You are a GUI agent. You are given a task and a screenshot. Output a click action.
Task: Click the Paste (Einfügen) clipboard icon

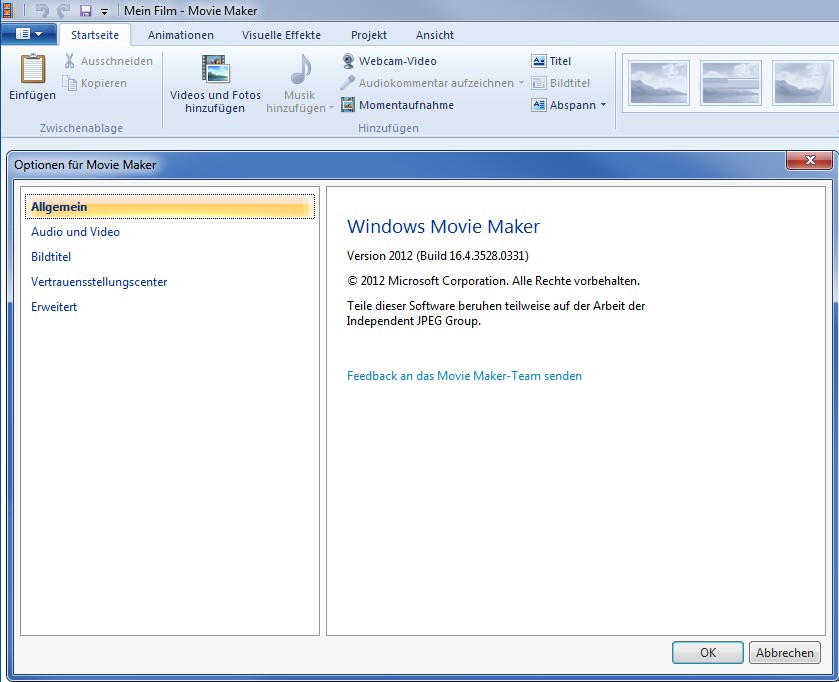point(33,69)
